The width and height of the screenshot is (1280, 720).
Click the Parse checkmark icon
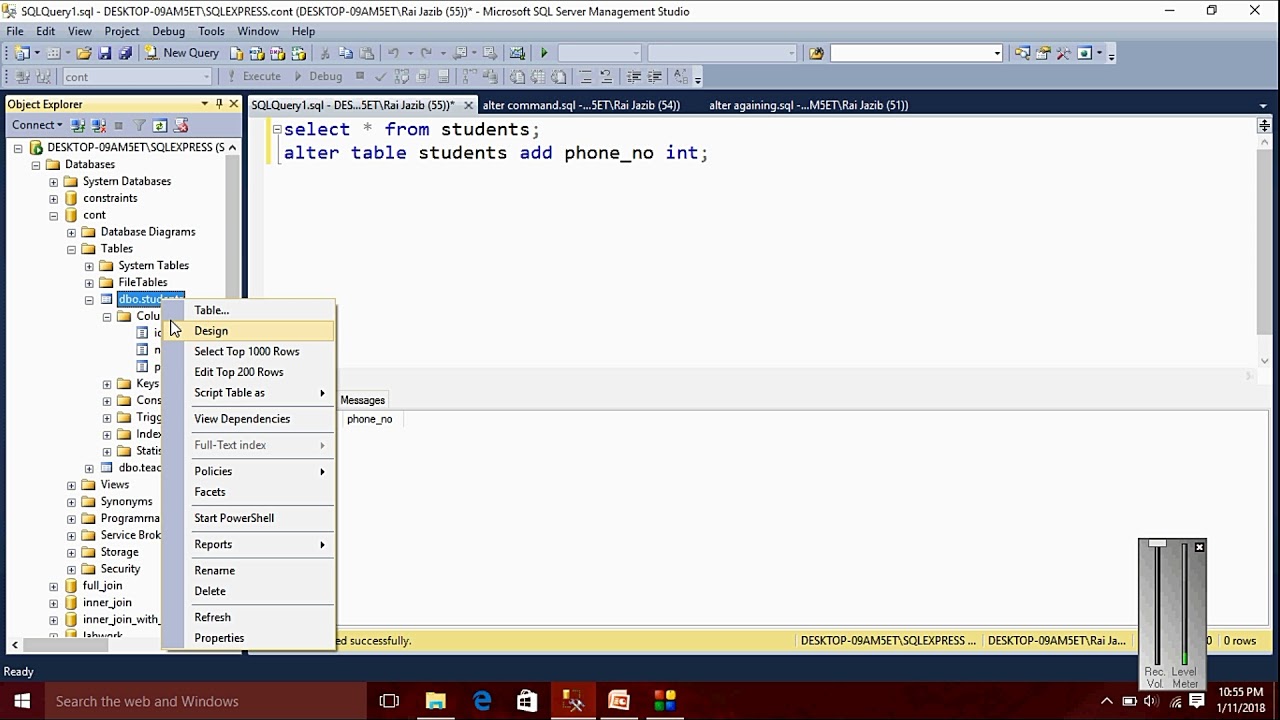[381, 76]
